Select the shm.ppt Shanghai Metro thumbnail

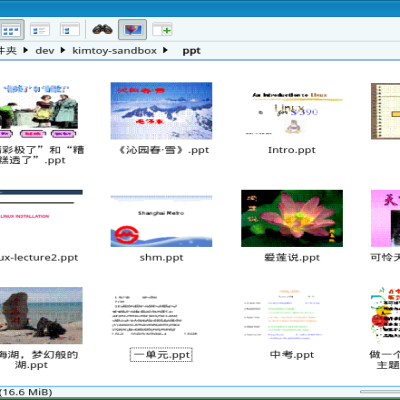pos(161,218)
